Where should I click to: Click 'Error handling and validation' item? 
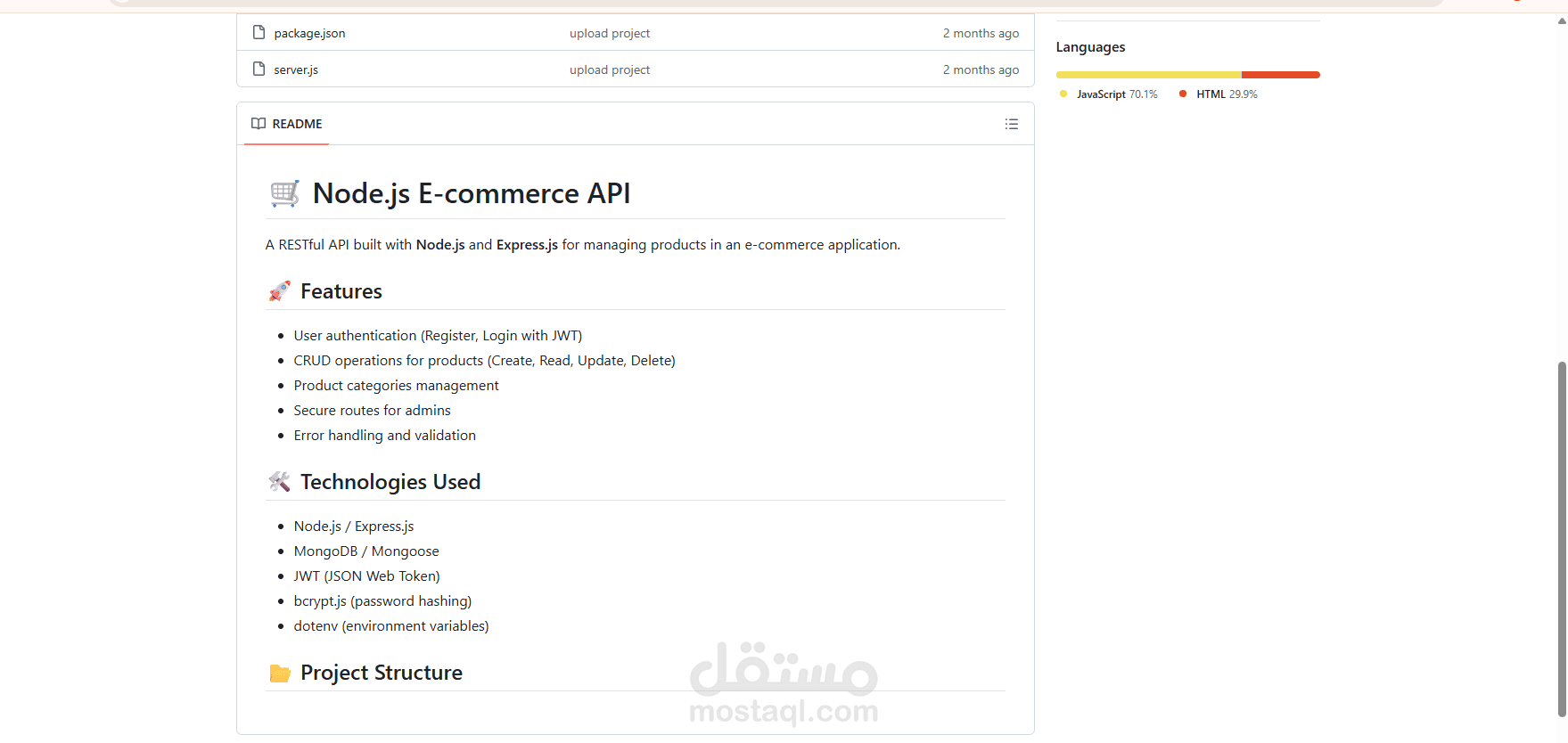coord(384,436)
